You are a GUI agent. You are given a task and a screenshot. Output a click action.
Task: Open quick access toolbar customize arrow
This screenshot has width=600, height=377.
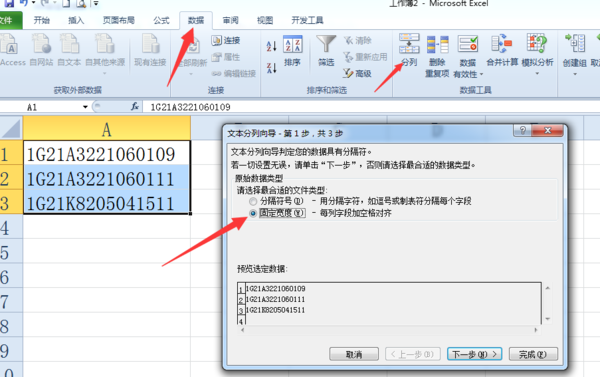click(96, 3)
